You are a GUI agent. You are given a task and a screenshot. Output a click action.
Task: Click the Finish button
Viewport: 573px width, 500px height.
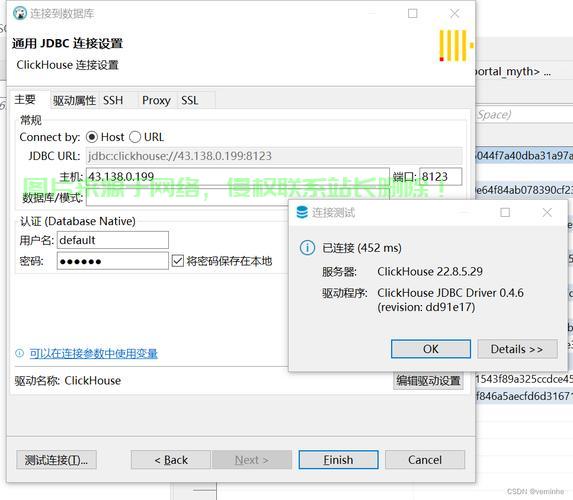click(x=338, y=460)
